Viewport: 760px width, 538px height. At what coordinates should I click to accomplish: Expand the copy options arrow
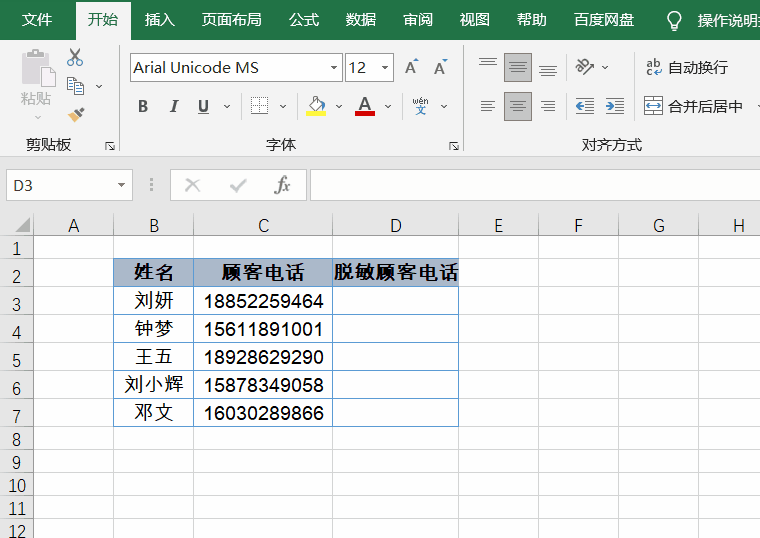tap(99, 86)
